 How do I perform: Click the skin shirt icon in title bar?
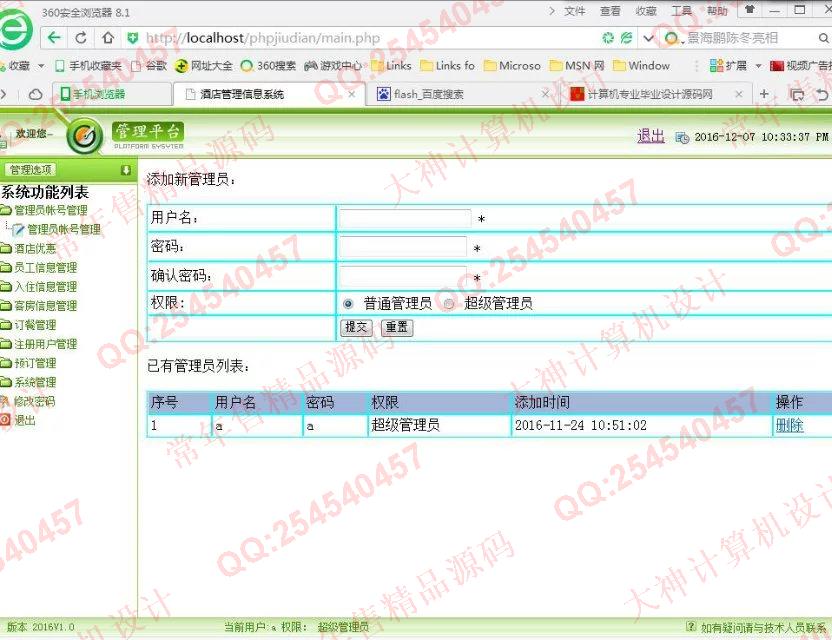[750, 10]
